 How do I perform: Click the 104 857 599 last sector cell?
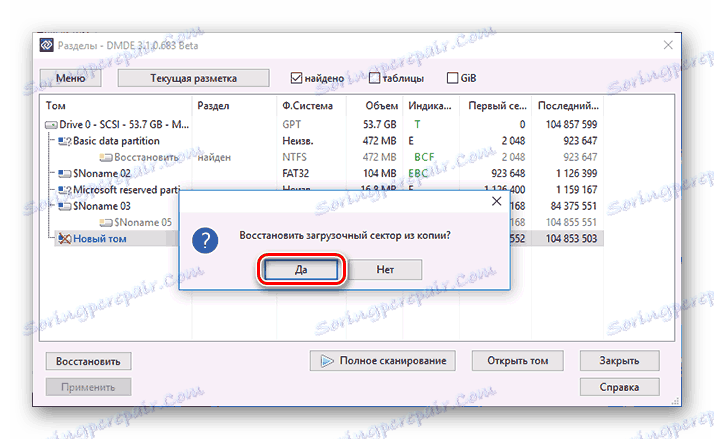571,125
